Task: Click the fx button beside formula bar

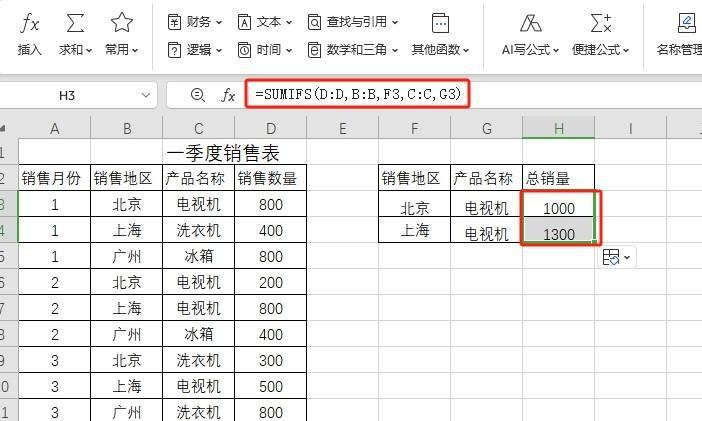Action: pos(228,95)
